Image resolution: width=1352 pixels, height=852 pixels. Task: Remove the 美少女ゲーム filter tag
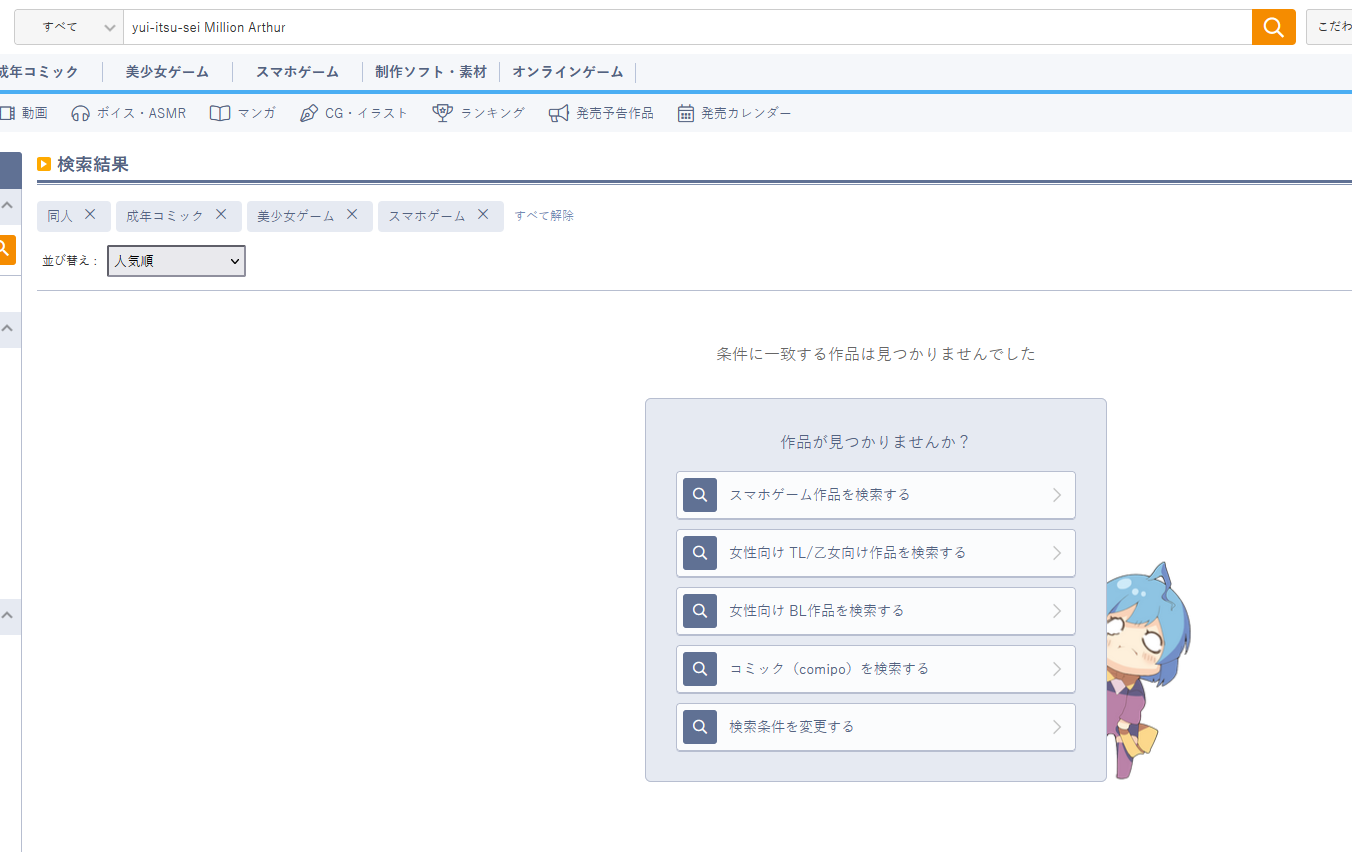[x=352, y=214]
